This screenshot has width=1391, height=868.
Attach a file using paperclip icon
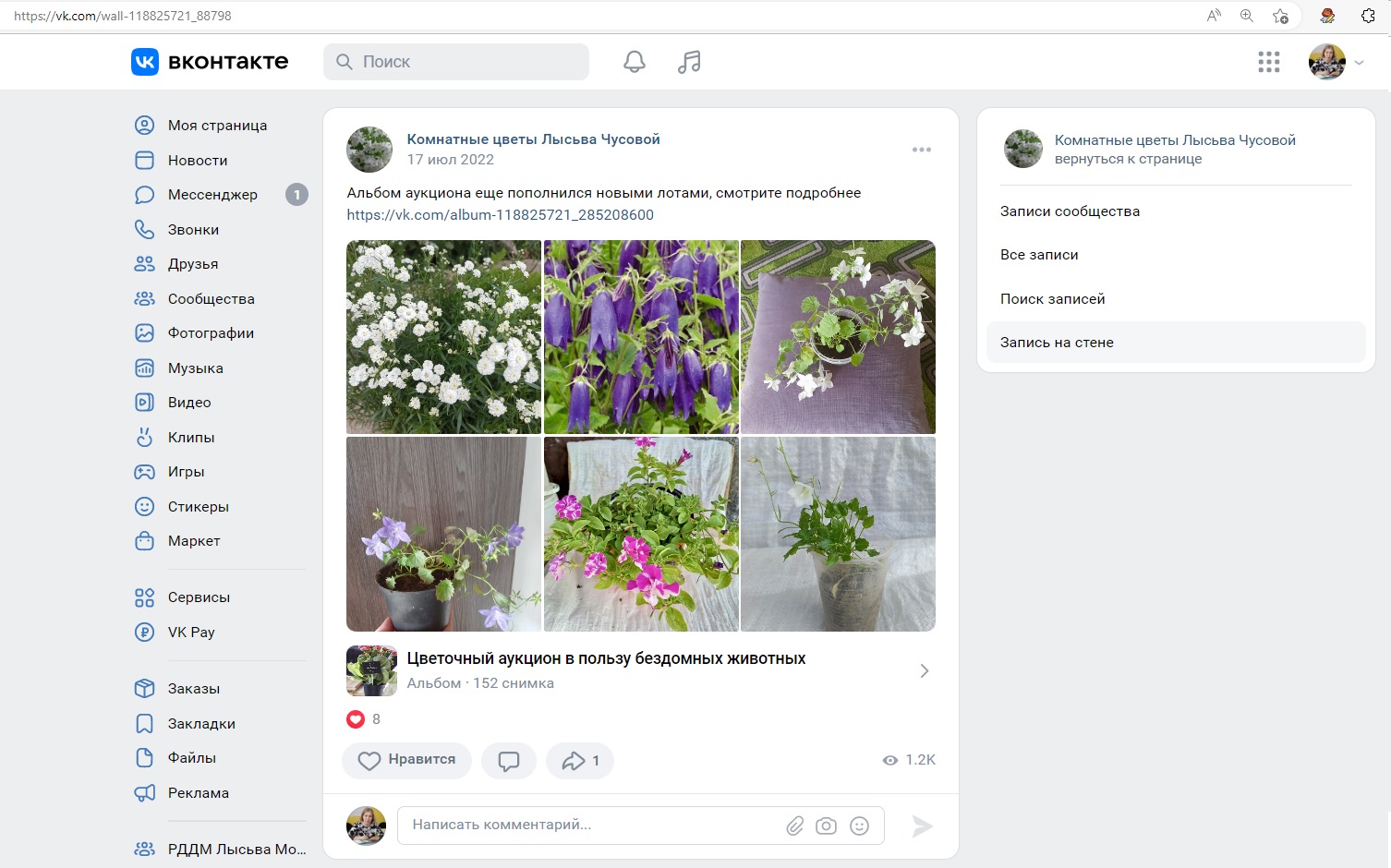pyautogui.click(x=794, y=826)
